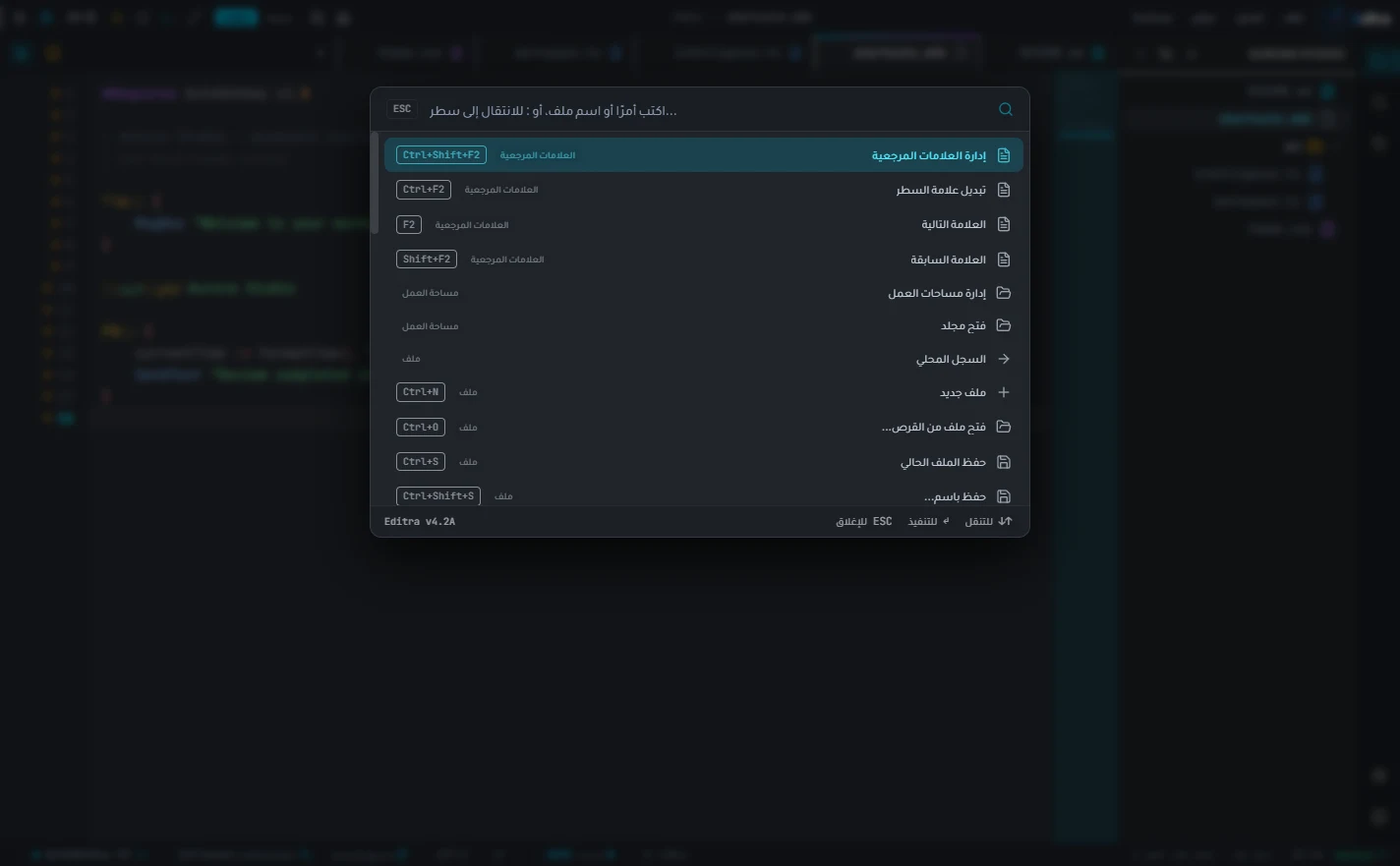Click the magnifier search icon in the palette
This screenshot has width=1400, height=866.
tap(1005, 109)
